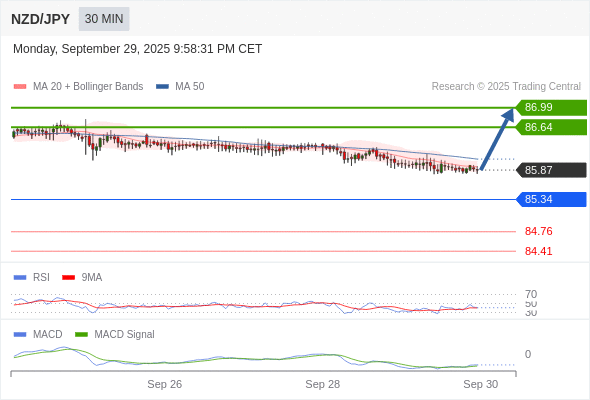This screenshot has height=400, width=590.
Task: Click the MACD legend label
Action: (47, 335)
